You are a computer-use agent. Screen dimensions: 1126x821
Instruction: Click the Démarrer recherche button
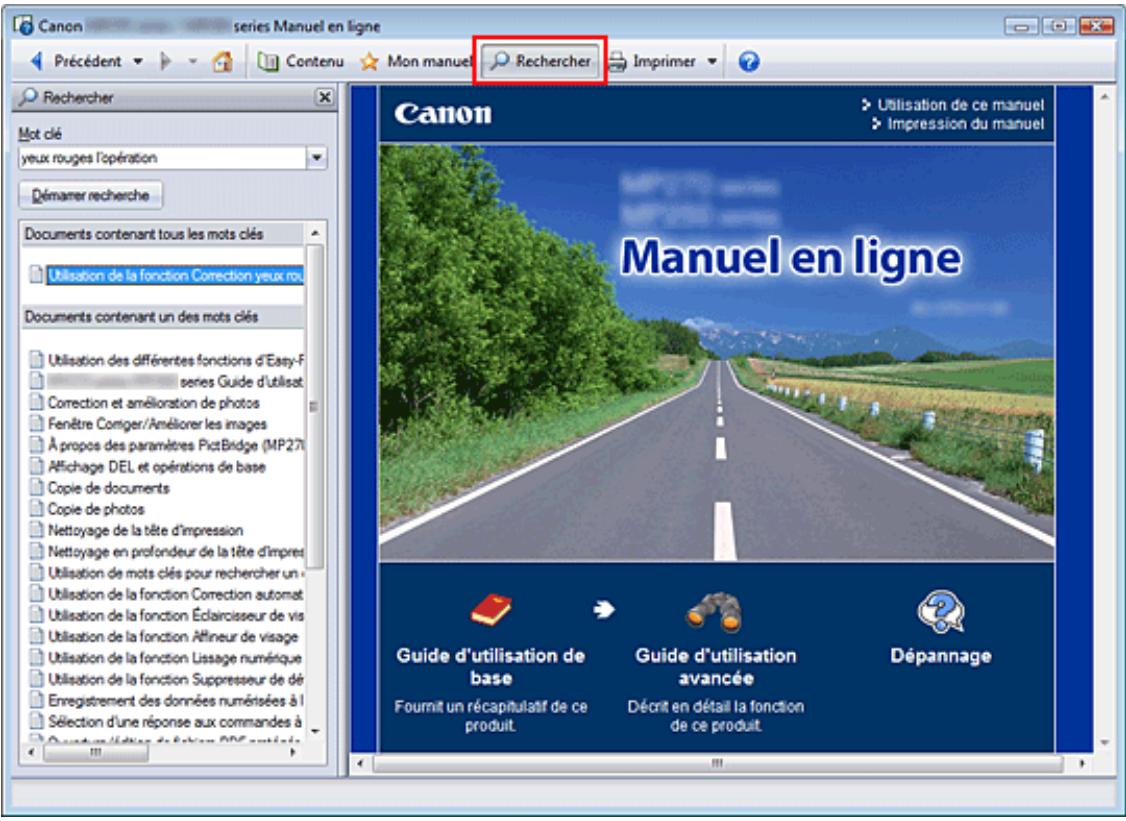[90, 195]
